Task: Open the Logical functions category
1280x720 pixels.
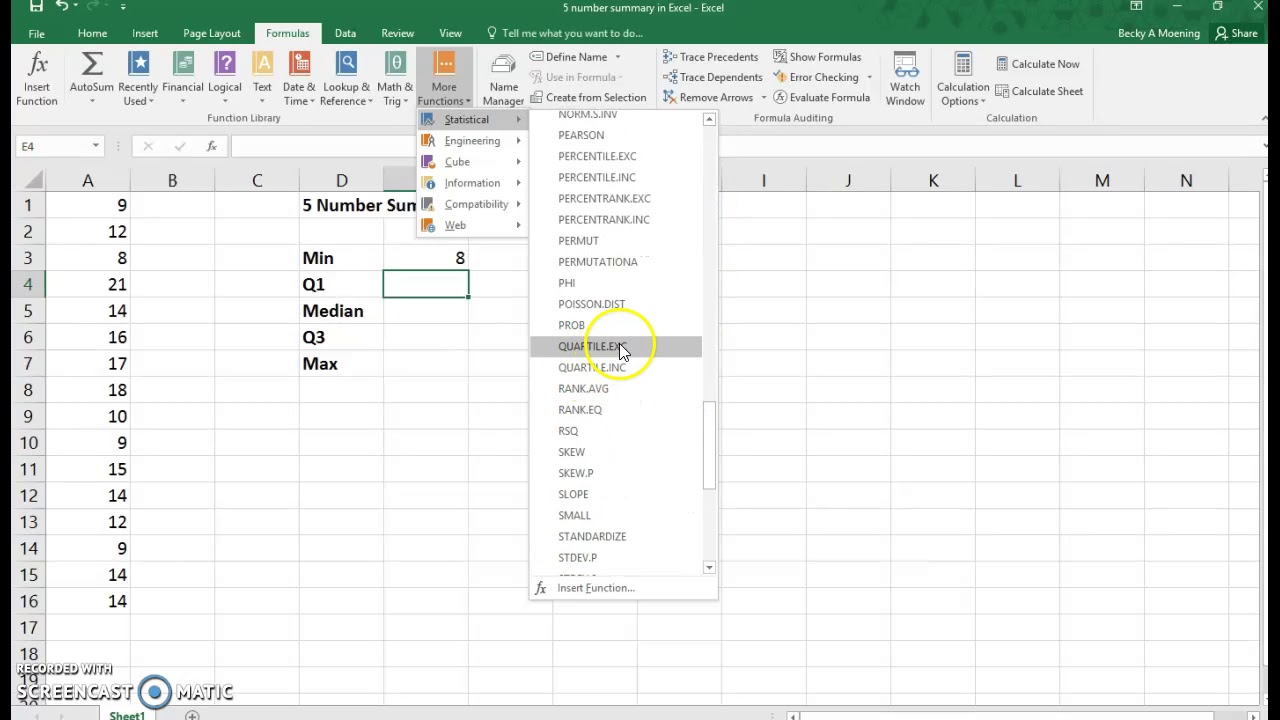Action: click(x=225, y=80)
